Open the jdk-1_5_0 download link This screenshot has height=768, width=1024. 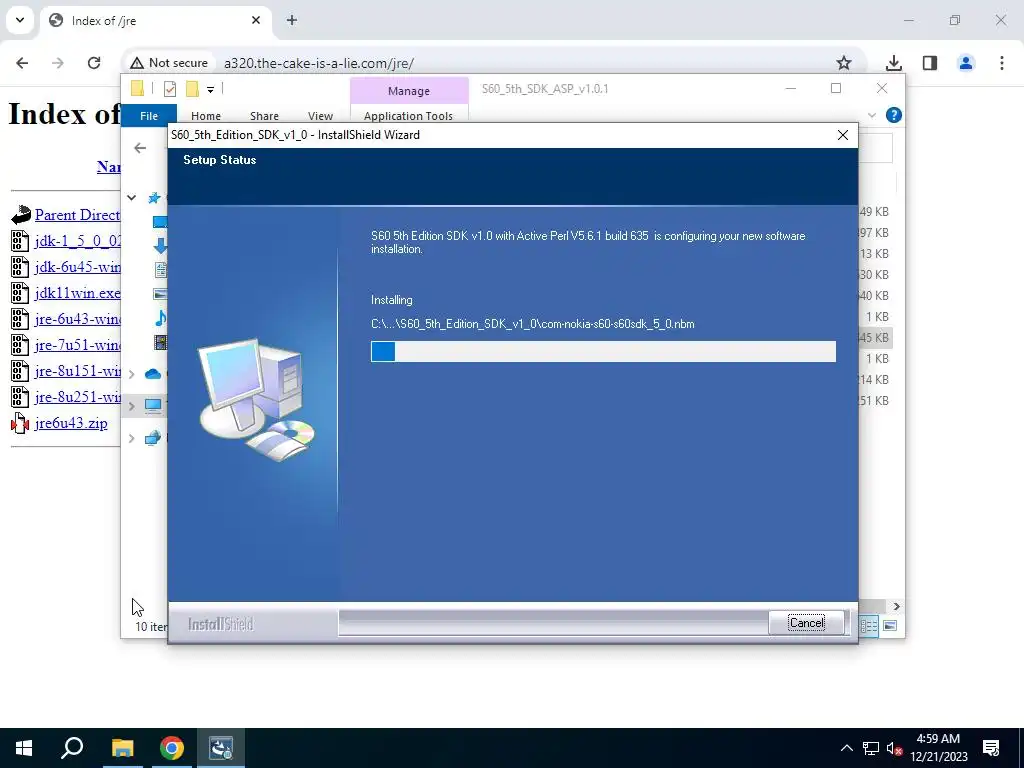point(77,241)
